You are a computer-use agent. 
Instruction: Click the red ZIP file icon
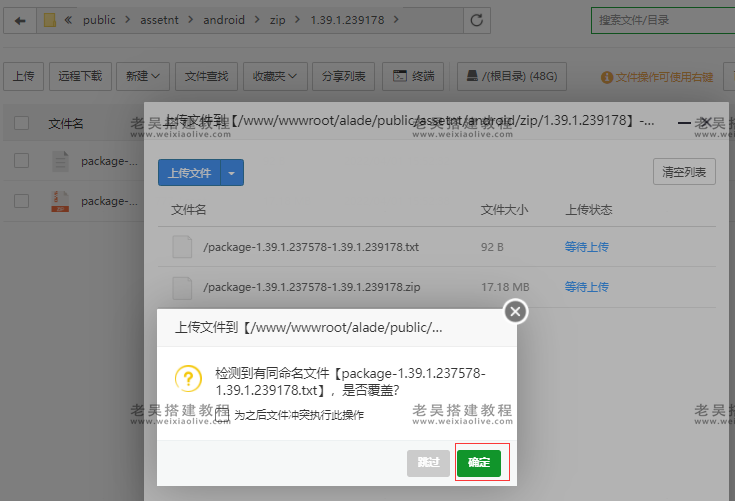[x=60, y=202]
